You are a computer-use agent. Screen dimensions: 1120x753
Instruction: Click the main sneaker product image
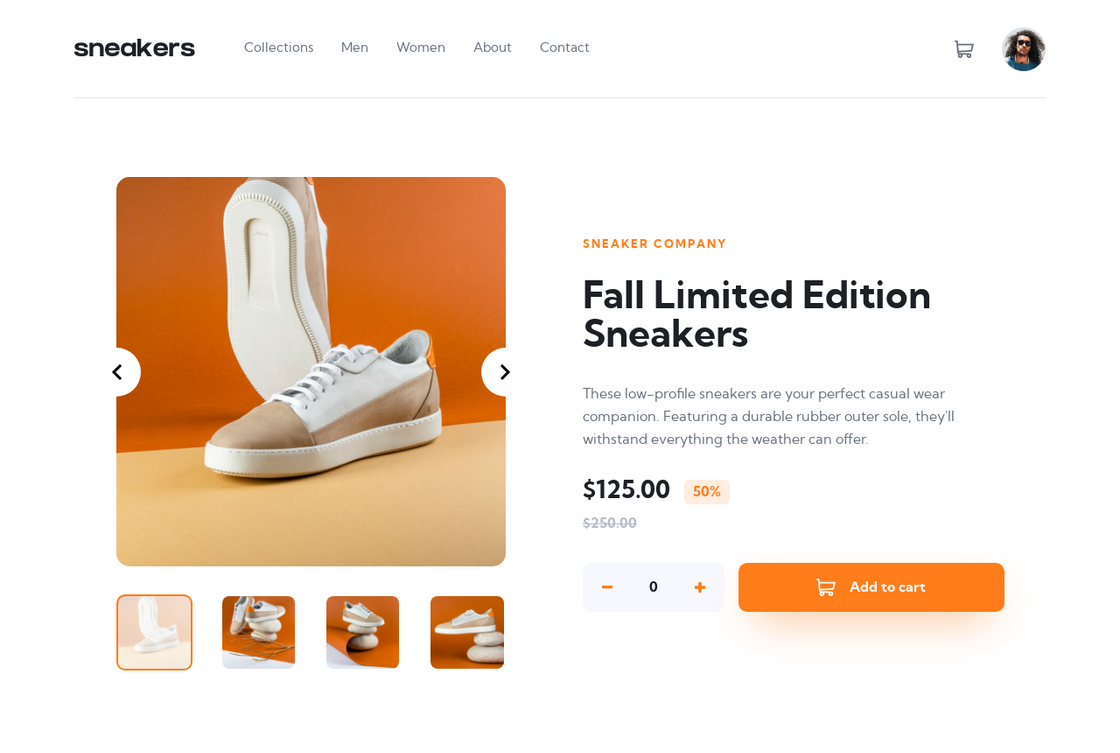(311, 371)
